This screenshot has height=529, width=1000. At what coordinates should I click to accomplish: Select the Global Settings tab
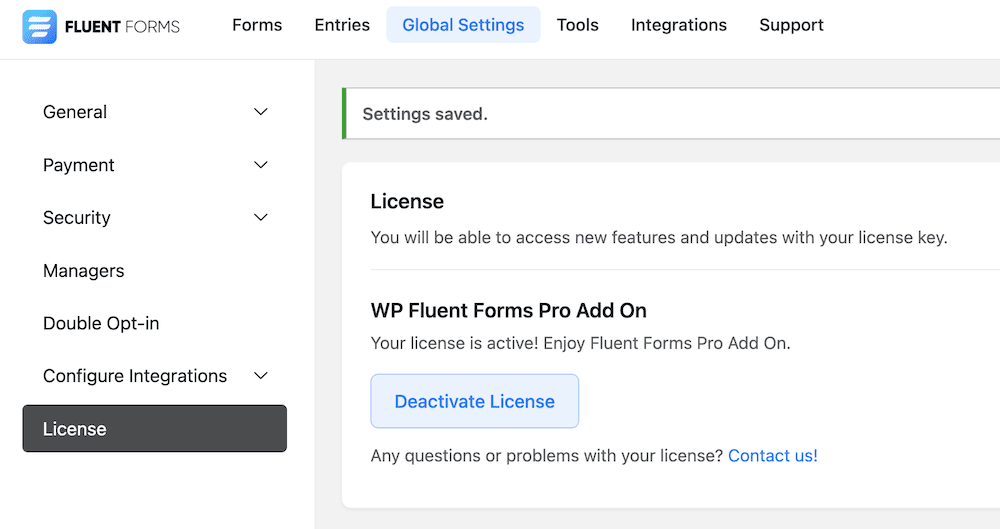(x=463, y=25)
